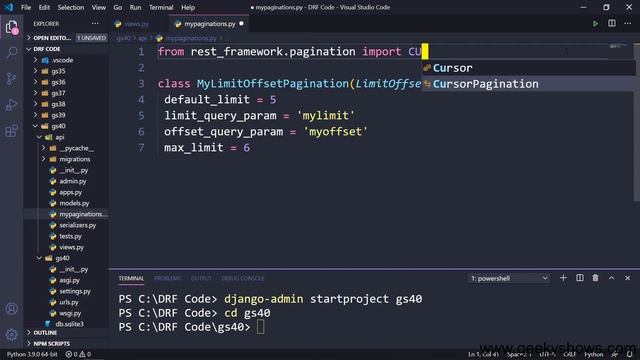
Task: Open the File menu
Action: click(x=26, y=7)
